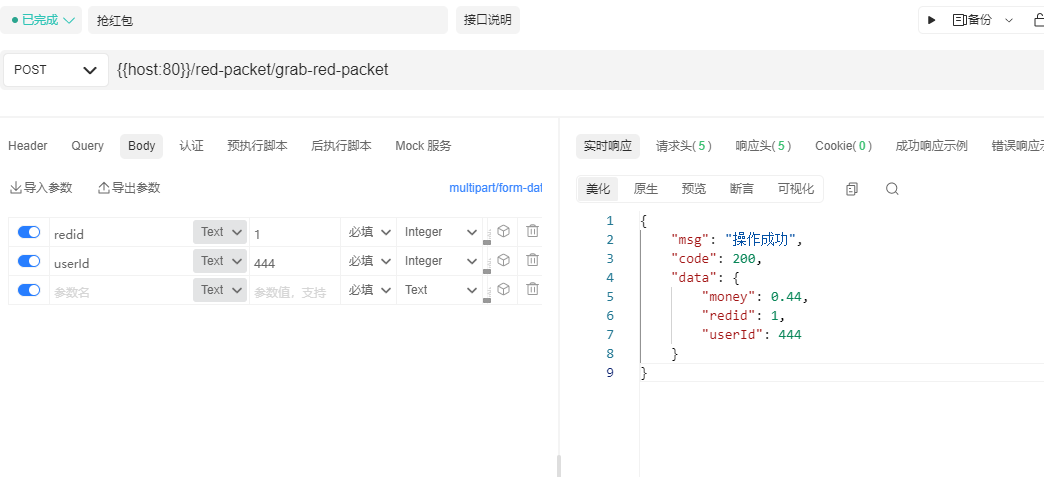Screen dimensions: 1044x477
Task: Click the 导入参数 import parameters button
Action: tap(41, 188)
